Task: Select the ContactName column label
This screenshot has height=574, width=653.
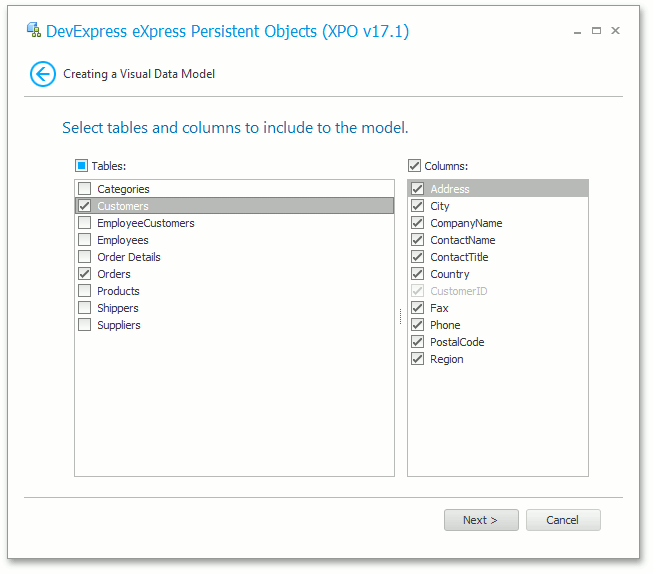Action: [463, 240]
